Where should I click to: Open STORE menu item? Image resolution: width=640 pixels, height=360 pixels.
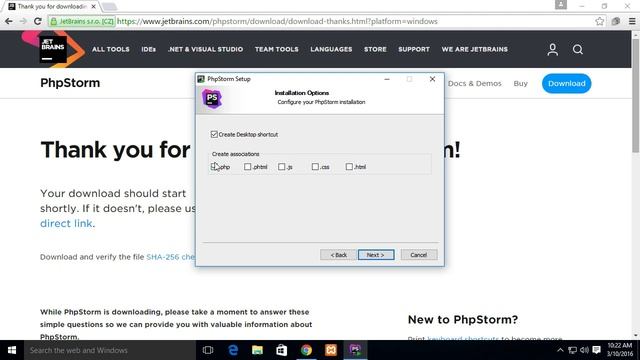(x=375, y=49)
